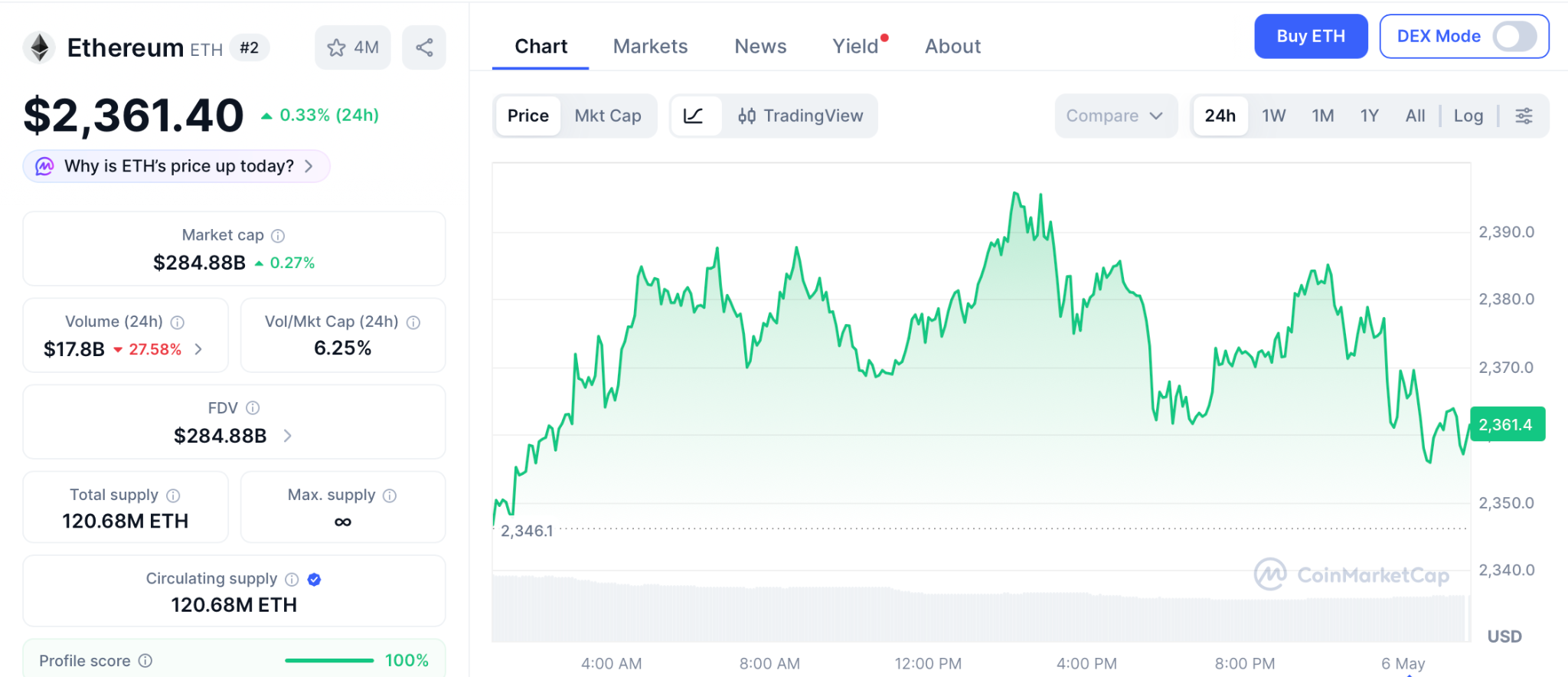1568x677 pixels.
Task: Click the $17.8B volume value
Action: coord(74,349)
